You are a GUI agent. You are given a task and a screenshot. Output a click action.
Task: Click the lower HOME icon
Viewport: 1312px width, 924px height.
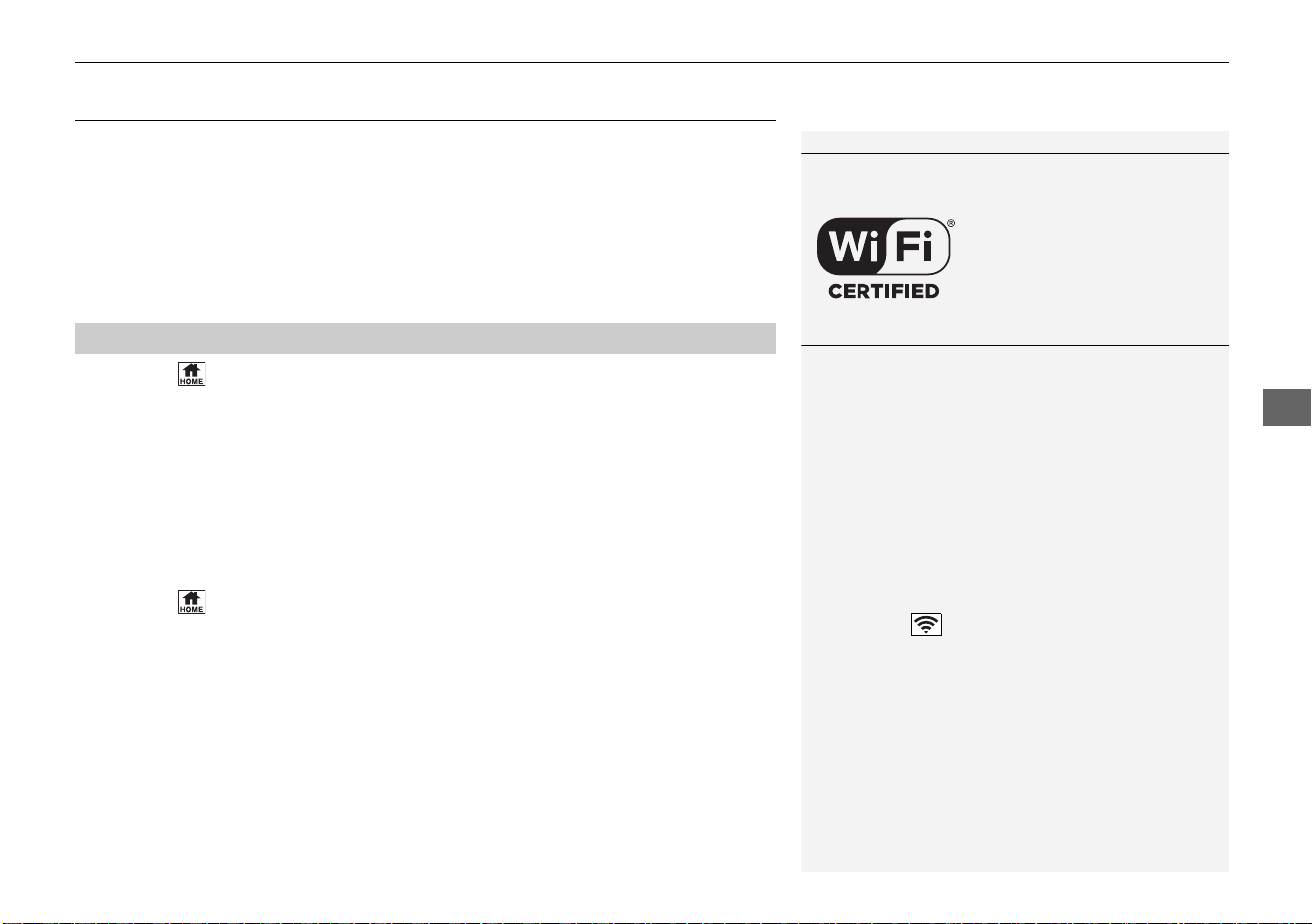pyautogui.click(x=191, y=602)
